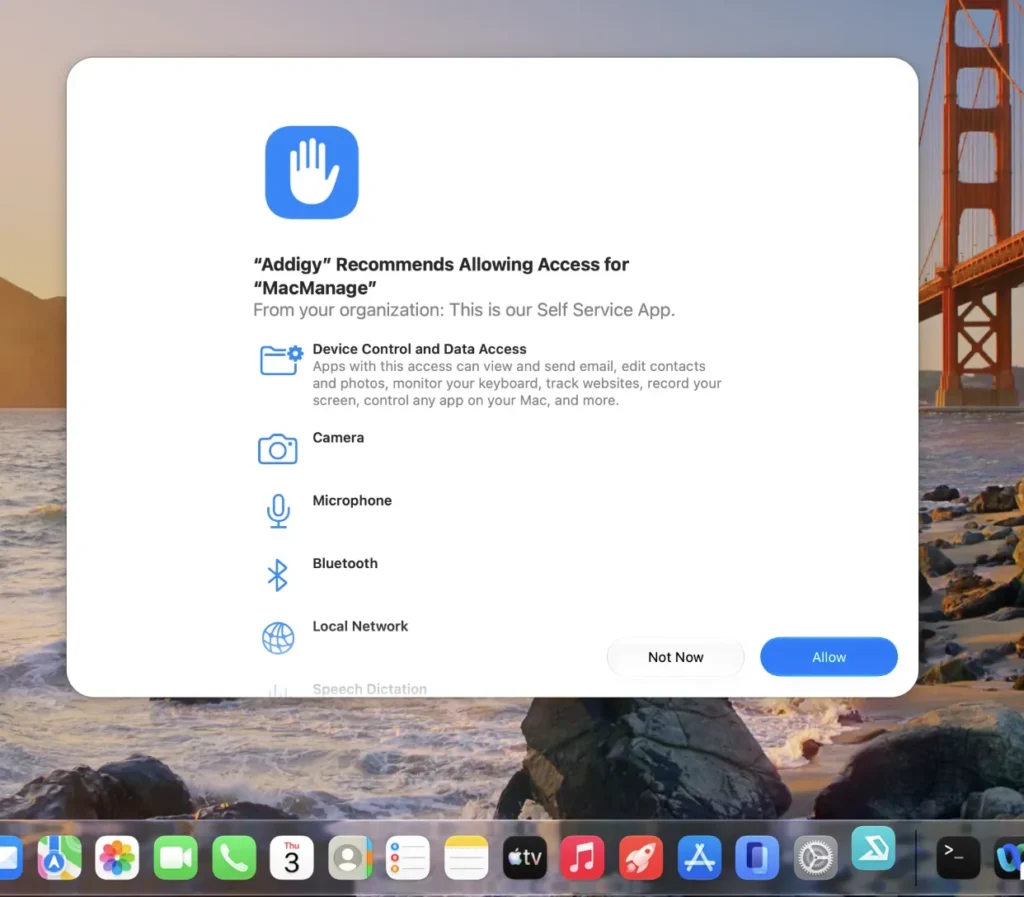The height and width of the screenshot is (897, 1024).
Task: Launch Apple TV from the Dock
Action: pyautogui.click(x=524, y=857)
